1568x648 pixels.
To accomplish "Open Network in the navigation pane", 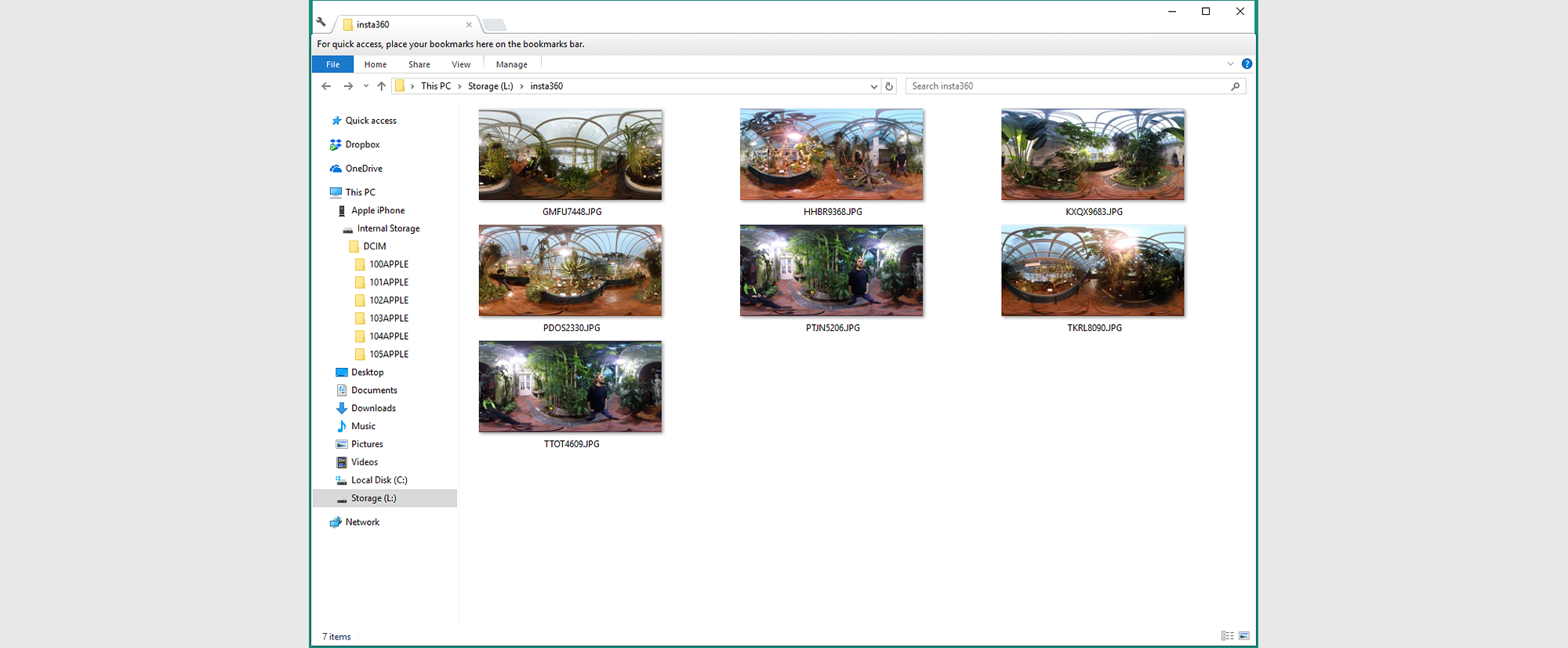I will tap(354, 522).
